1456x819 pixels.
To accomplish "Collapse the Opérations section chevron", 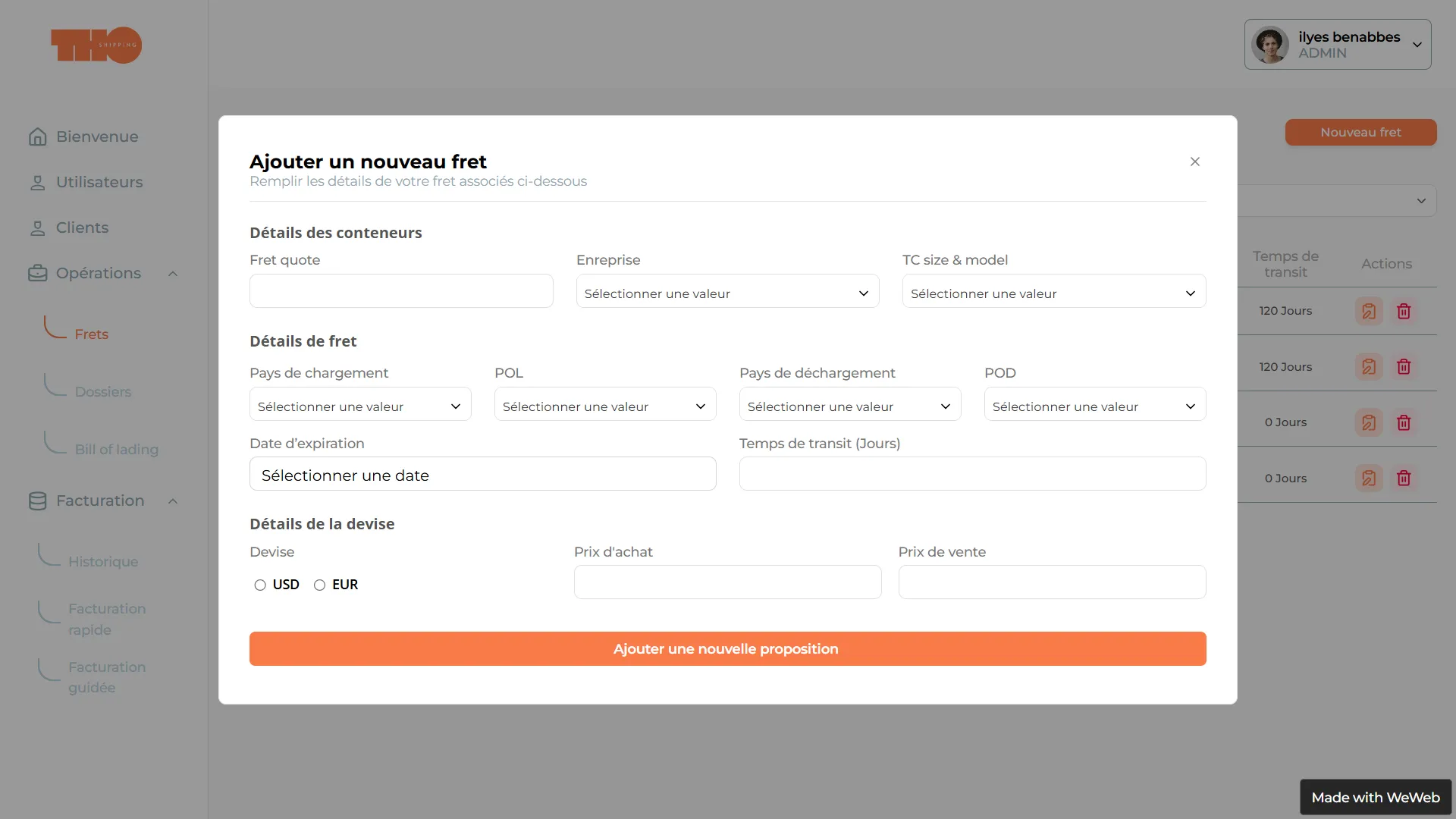I will (173, 273).
